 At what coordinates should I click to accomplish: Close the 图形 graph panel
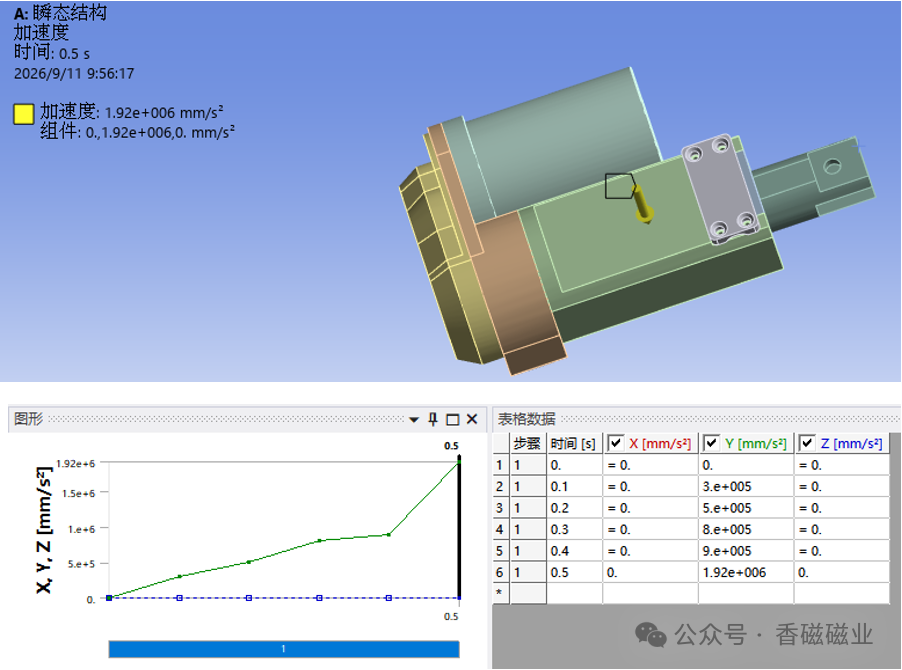472,419
